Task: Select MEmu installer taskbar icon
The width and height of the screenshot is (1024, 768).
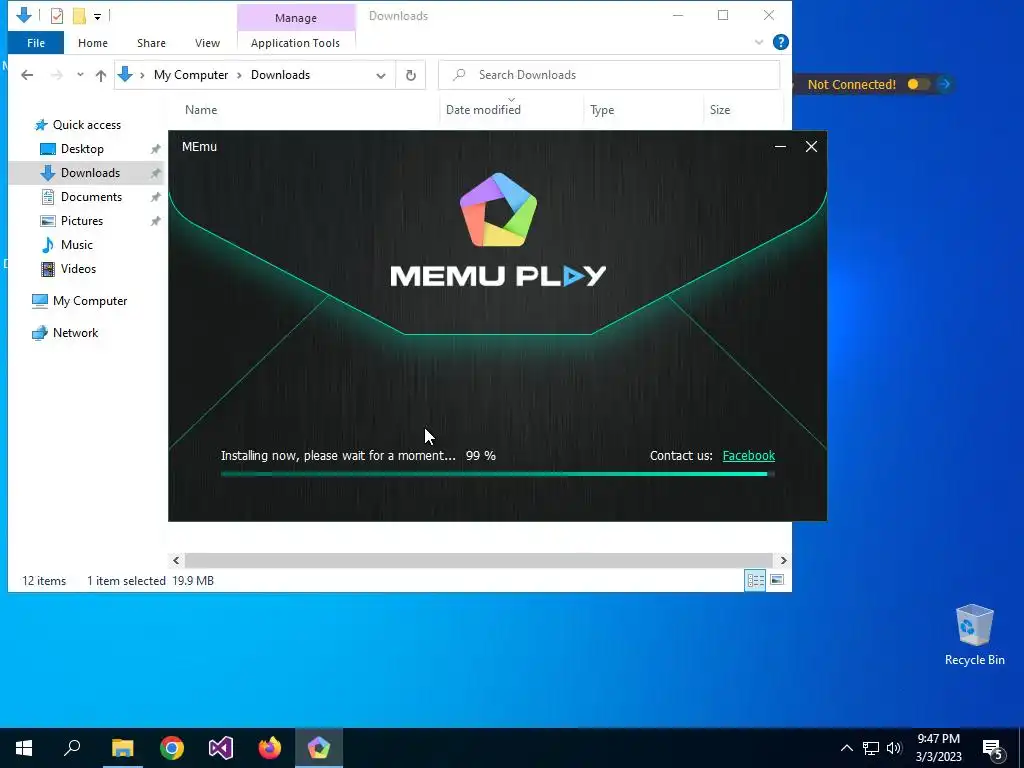Action: pos(319,748)
